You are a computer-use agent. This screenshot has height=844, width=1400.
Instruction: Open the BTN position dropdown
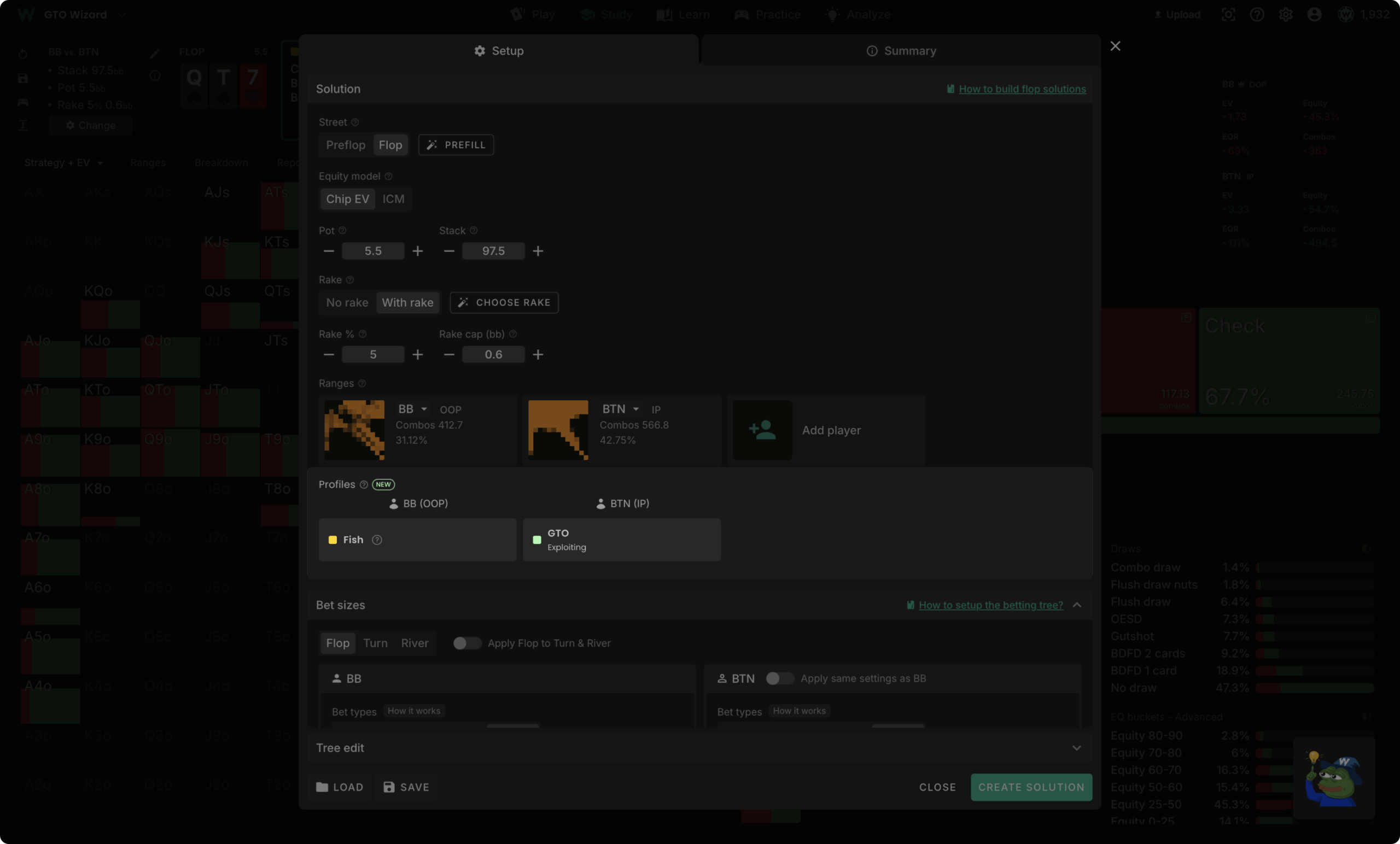pyautogui.click(x=621, y=409)
